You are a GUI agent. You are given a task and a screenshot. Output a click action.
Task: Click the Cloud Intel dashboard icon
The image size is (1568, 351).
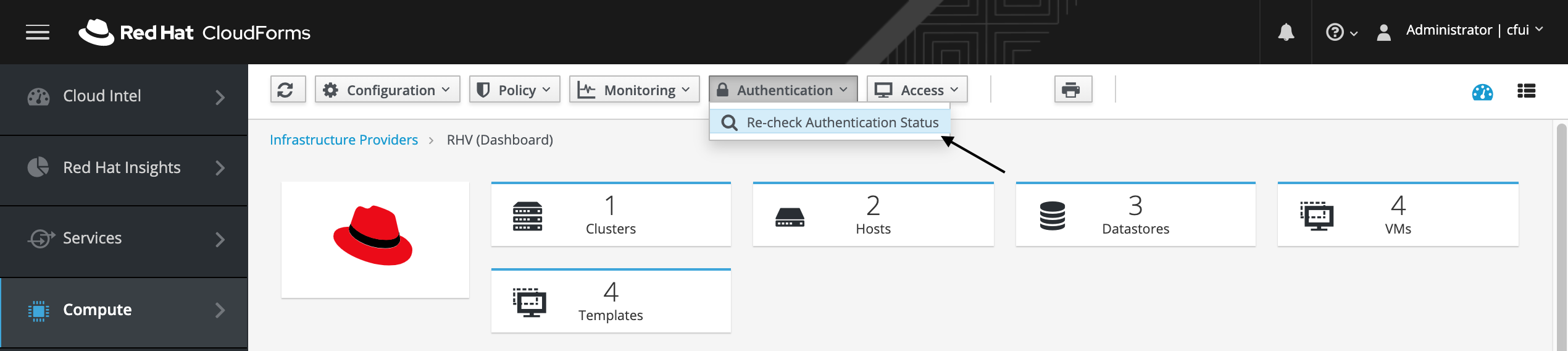[38, 96]
